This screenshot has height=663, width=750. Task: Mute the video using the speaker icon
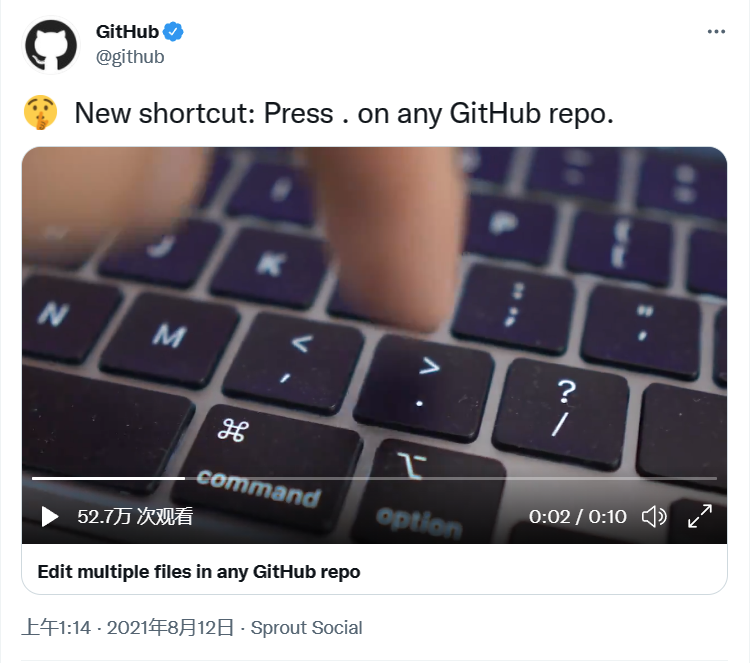654,517
